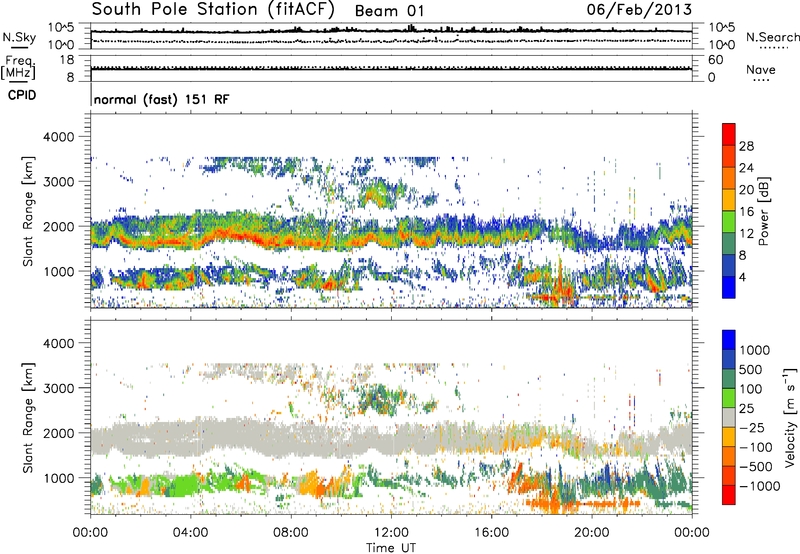
Task: Click the 'CPID' label
Action: point(22,95)
